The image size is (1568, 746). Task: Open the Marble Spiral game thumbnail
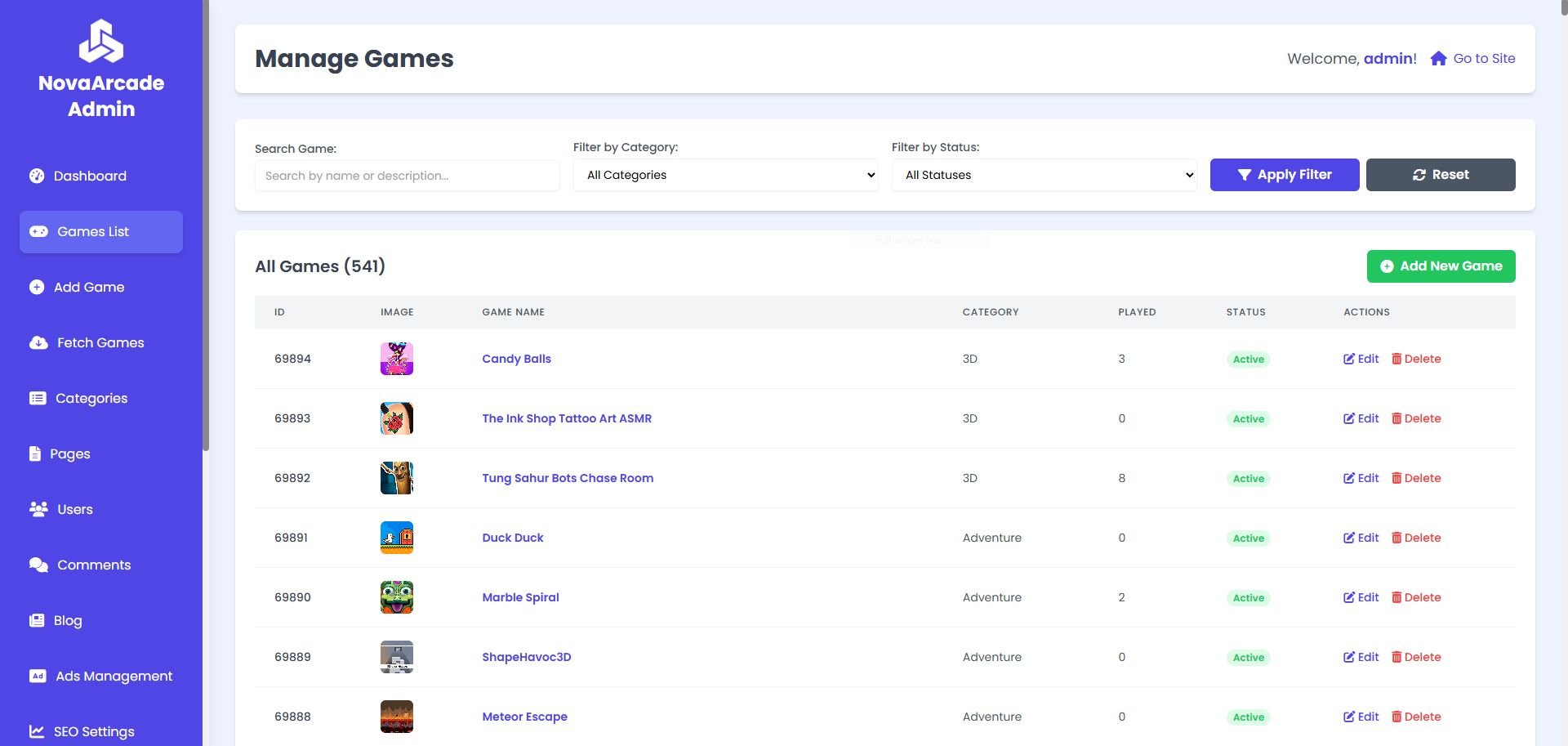[x=397, y=597]
